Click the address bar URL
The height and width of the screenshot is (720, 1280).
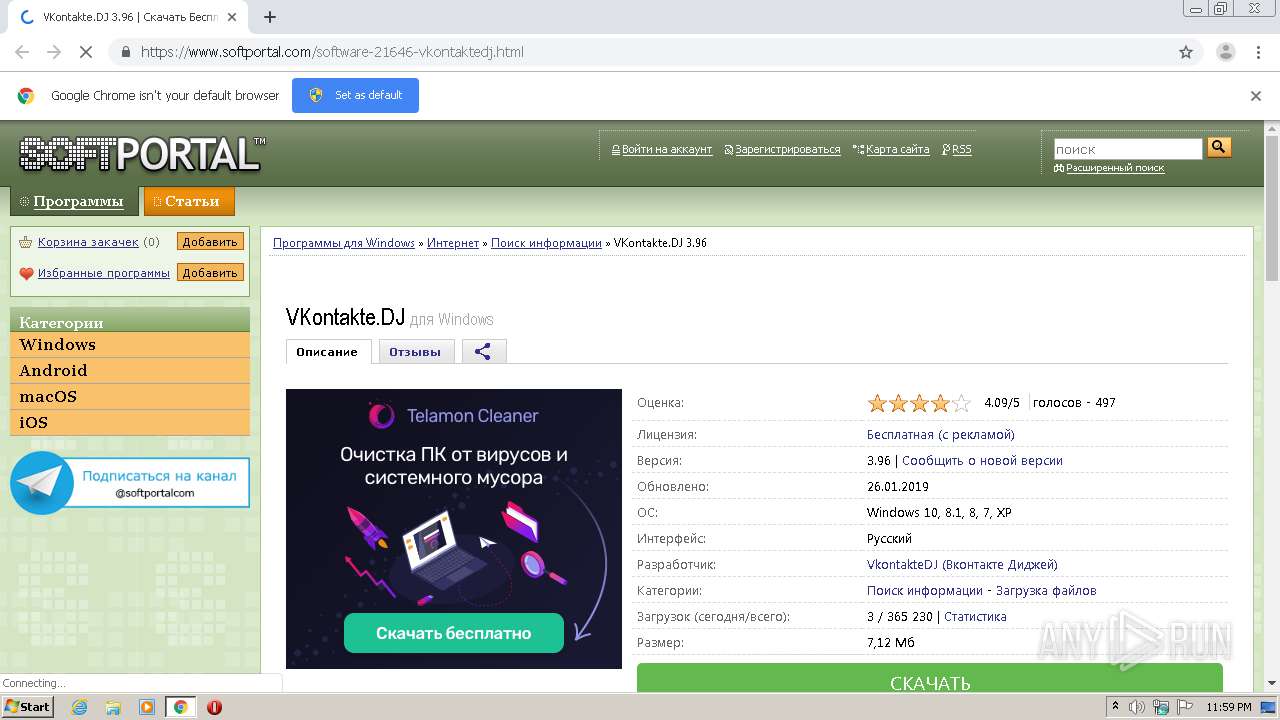tap(332, 52)
